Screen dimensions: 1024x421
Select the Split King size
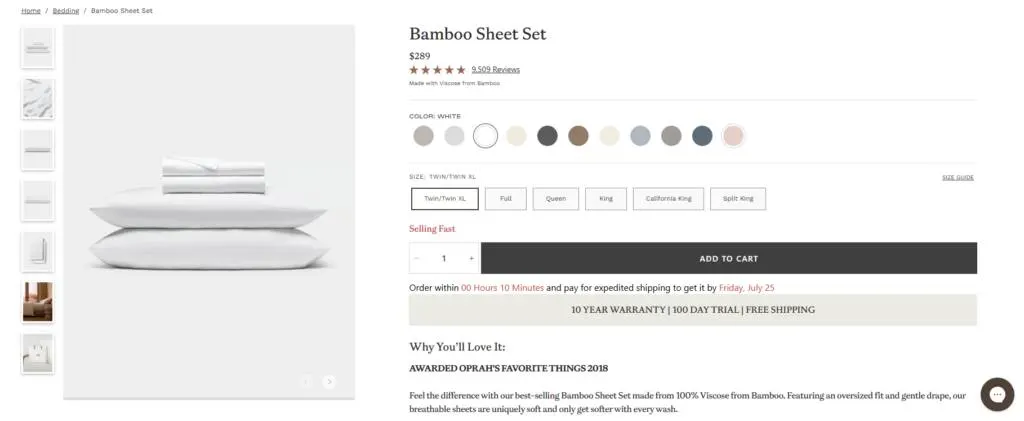(x=738, y=199)
